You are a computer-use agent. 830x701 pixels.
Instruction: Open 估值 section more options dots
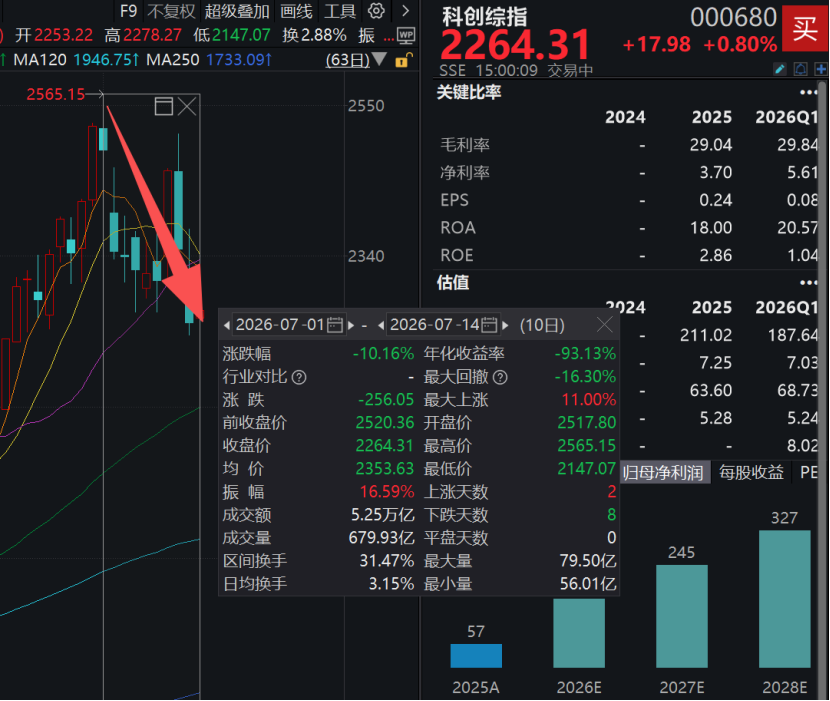pos(809,283)
